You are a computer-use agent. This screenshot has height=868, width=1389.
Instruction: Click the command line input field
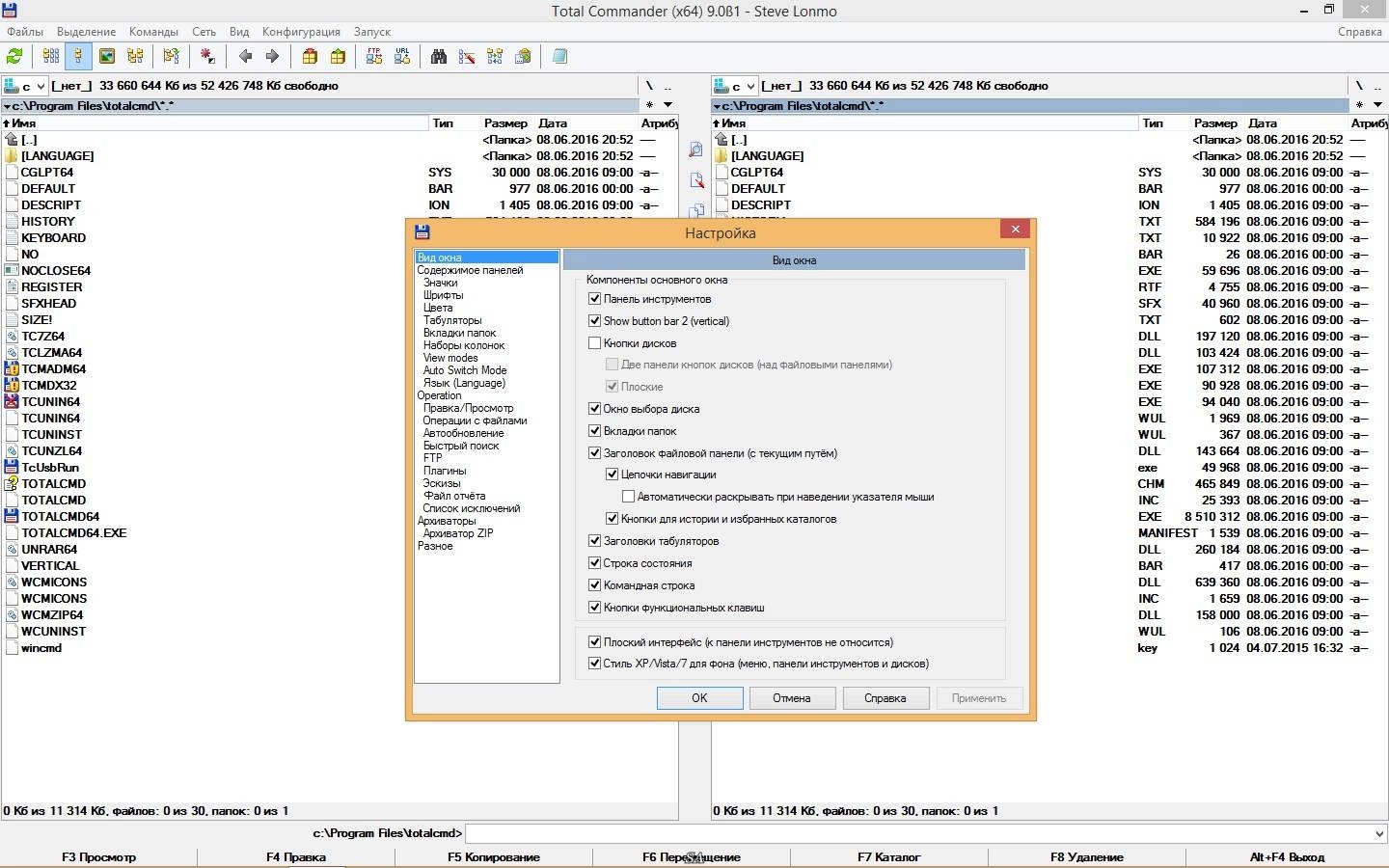pyautogui.click(x=918, y=833)
